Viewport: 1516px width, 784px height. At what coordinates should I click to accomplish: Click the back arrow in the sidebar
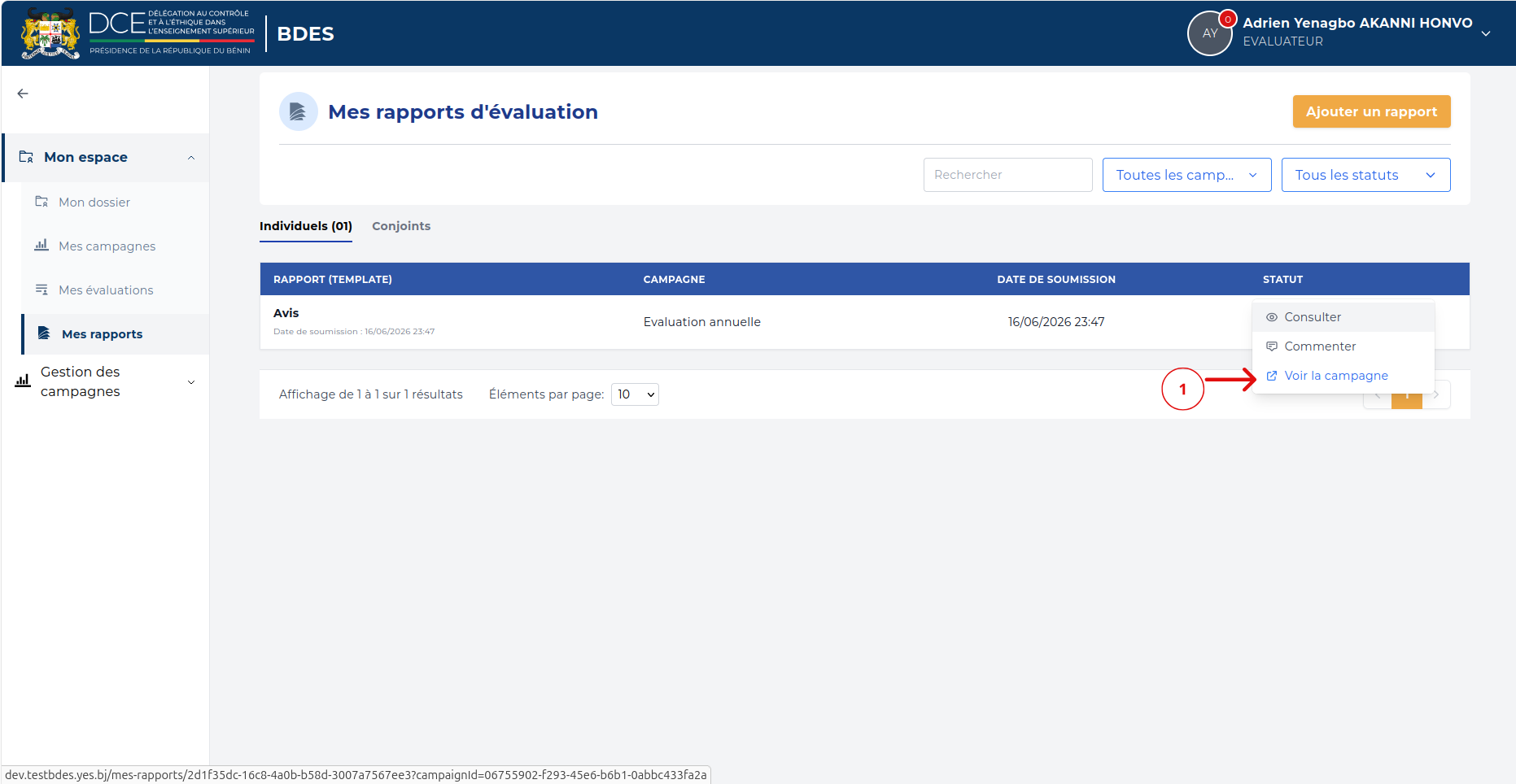point(23,94)
